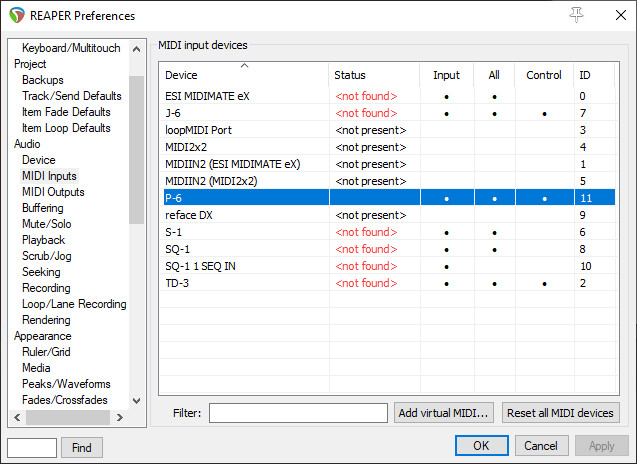Sort by the Control column header

coord(544,75)
